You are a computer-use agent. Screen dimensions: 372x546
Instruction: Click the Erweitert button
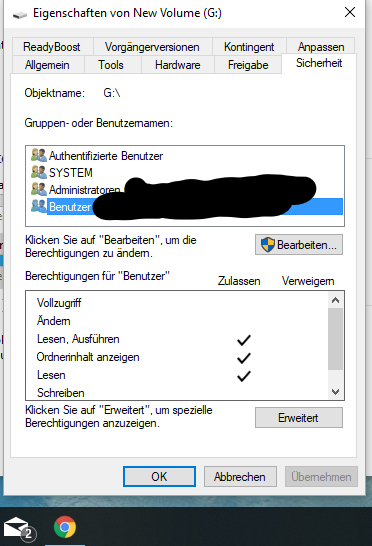pyautogui.click(x=299, y=418)
